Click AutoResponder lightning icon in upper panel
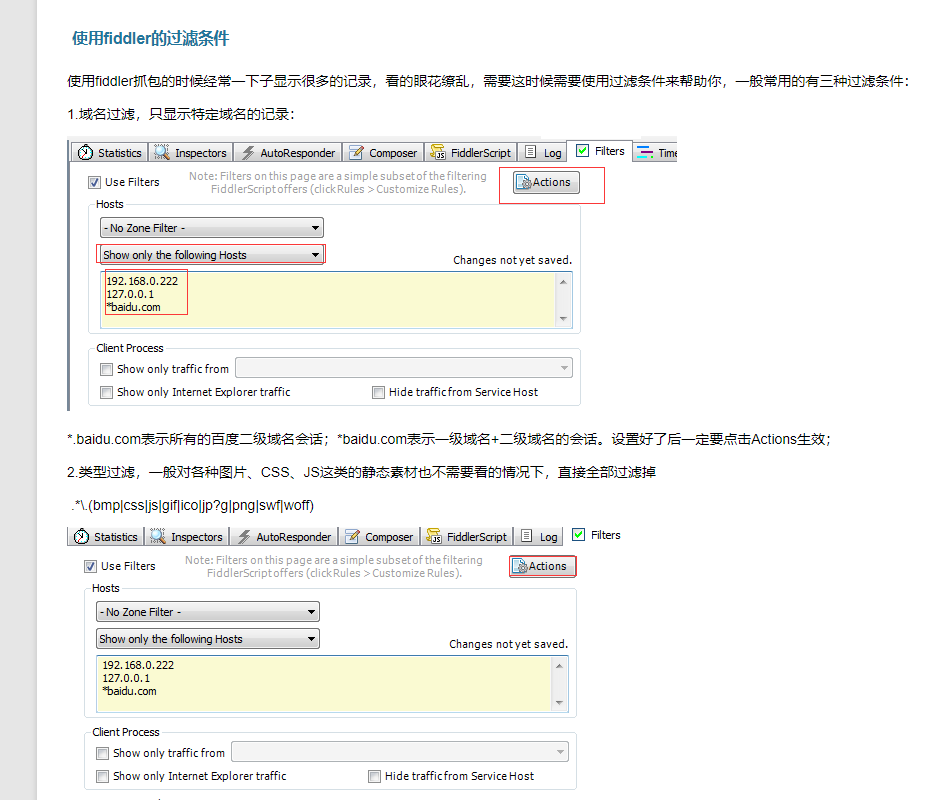 [248, 153]
